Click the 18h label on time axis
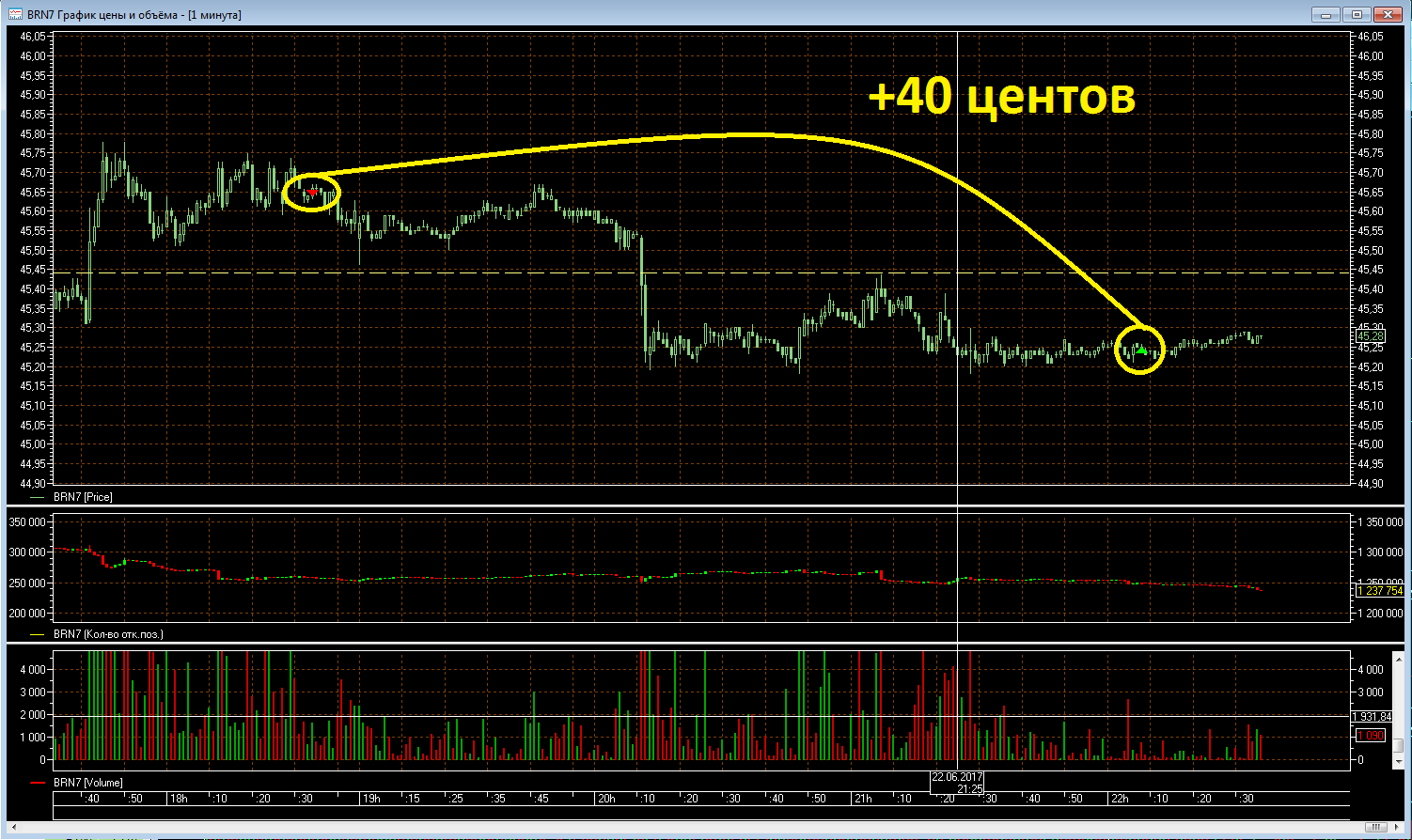 (179, 799)
